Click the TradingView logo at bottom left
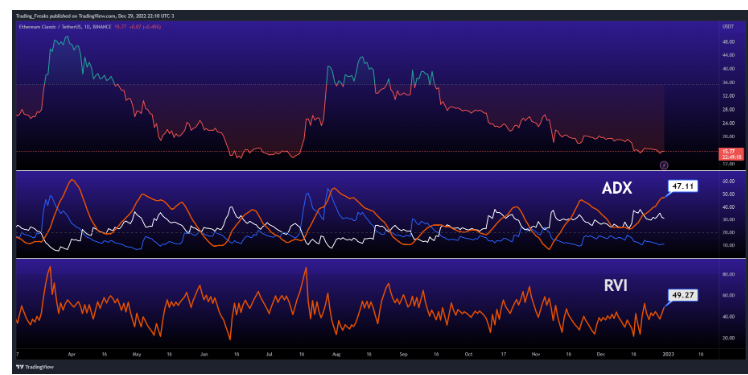The image size is (748, 375). click(35, 367)
